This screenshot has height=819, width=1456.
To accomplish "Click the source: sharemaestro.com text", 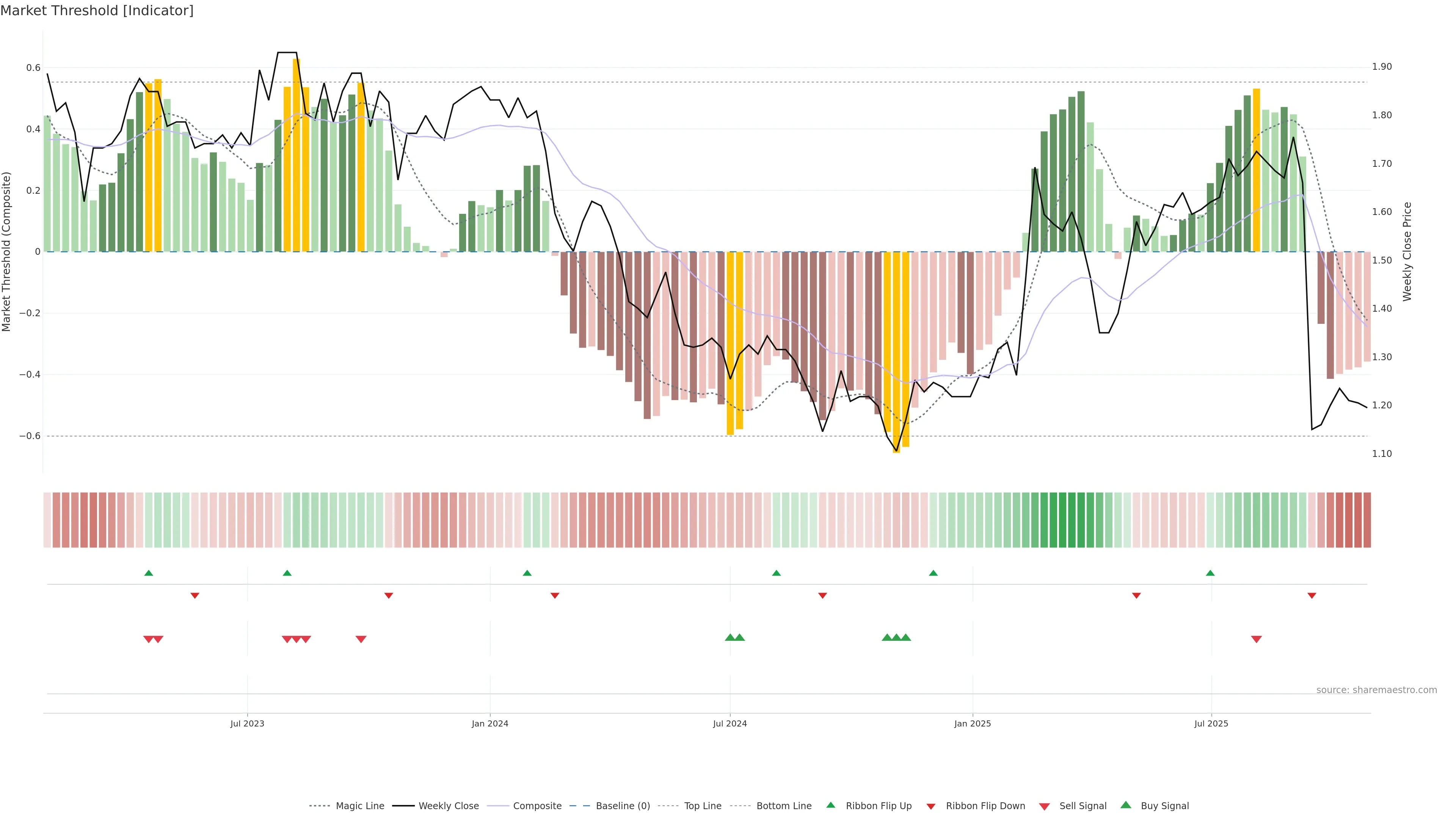I will point(1376,690).
